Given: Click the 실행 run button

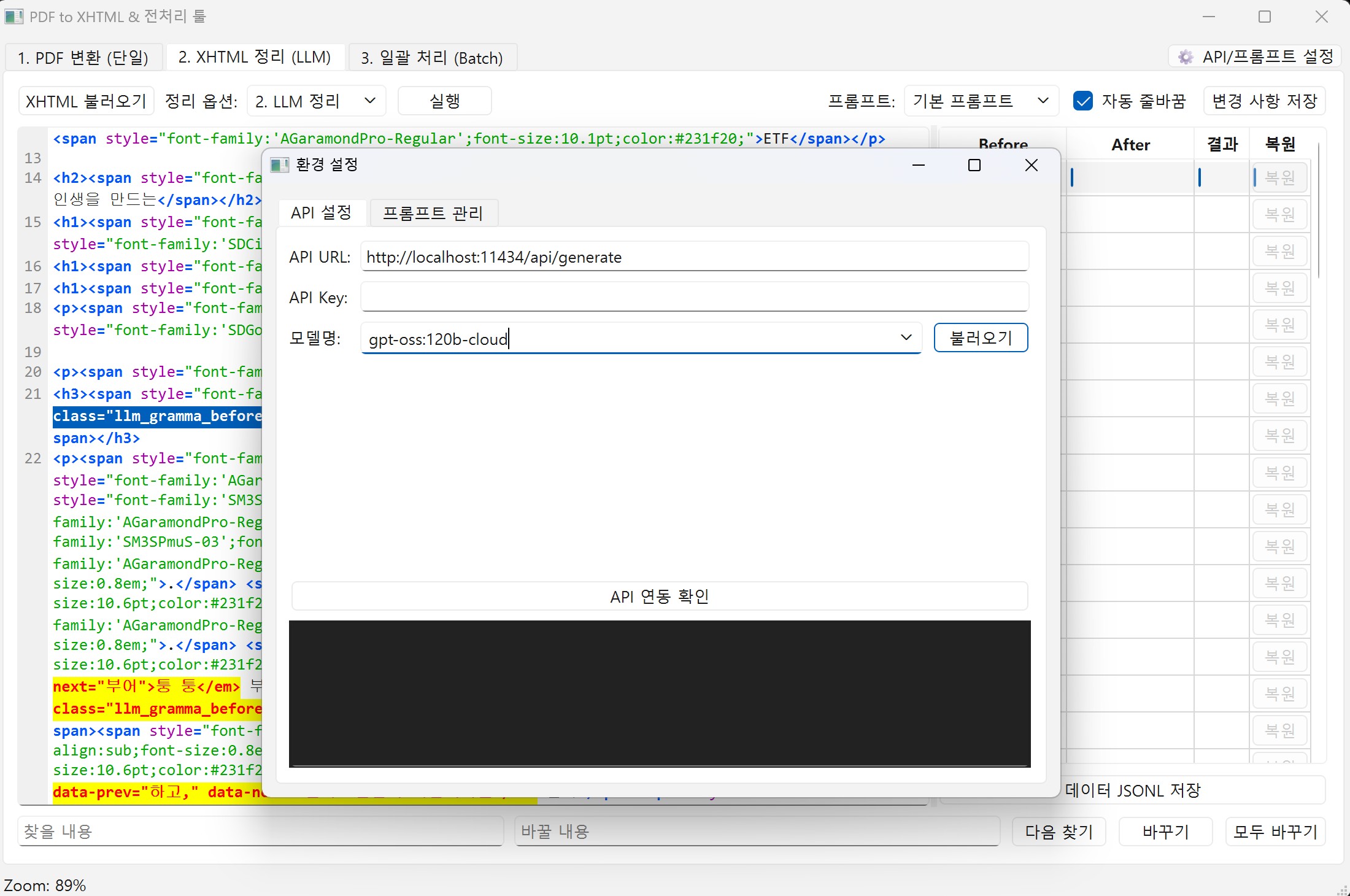Looking at the screenshot, I should pyautogui.click(x=444, y=101).
